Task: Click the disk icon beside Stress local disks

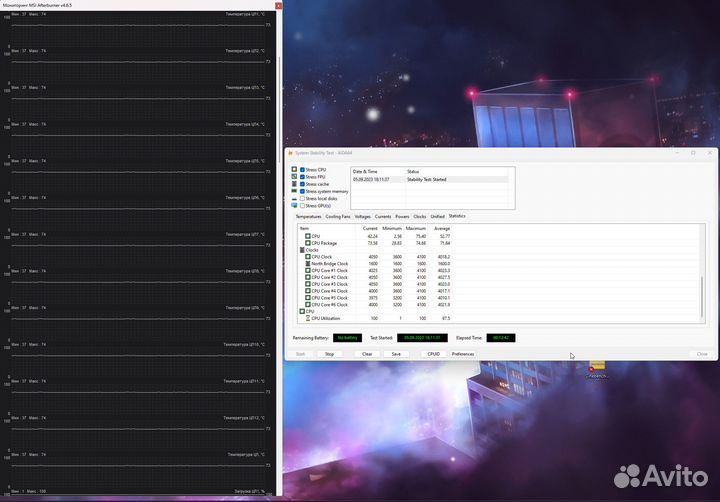Action: 294,199
